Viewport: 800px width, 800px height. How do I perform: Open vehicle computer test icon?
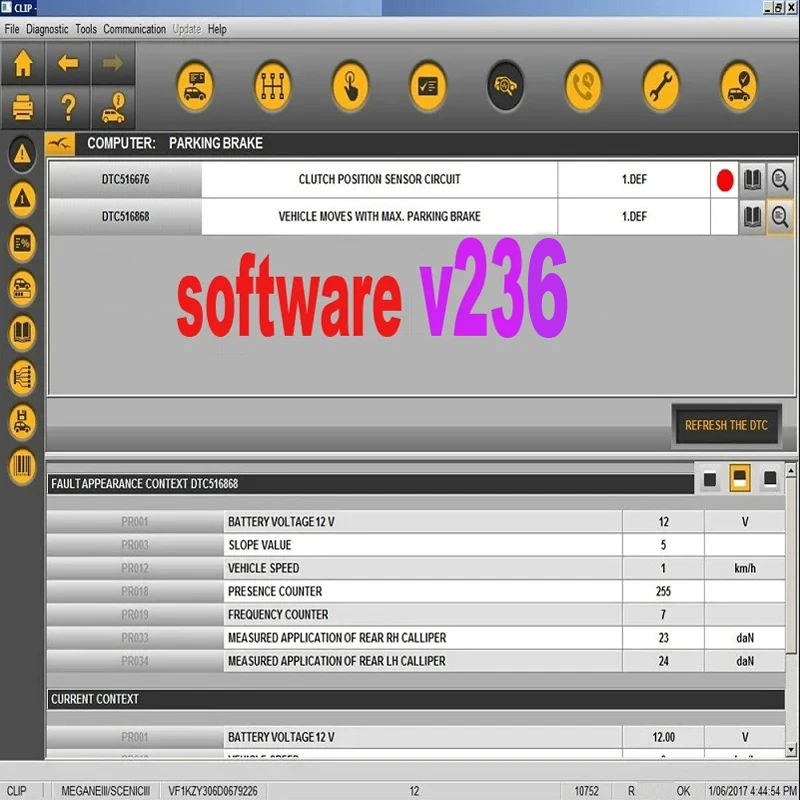(195, 86)
